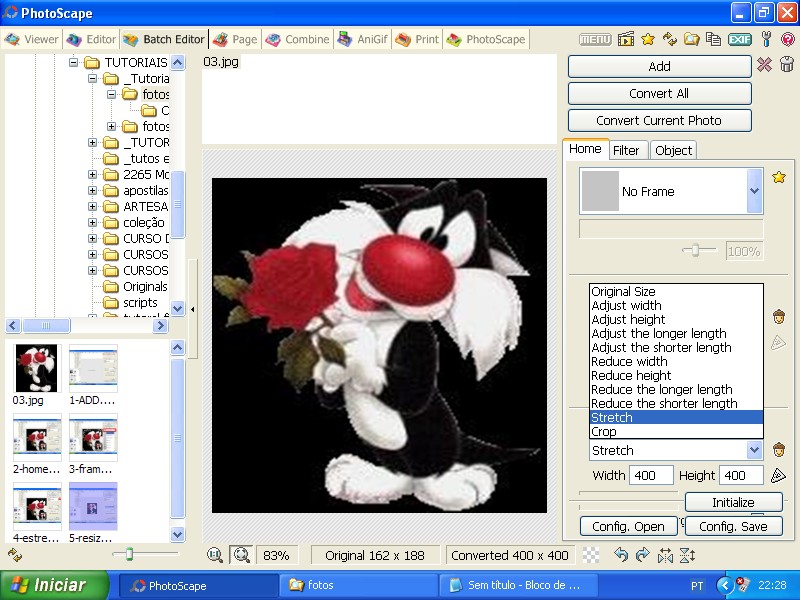
Task: Click the undo arrow in the status bar
Action: [x=621, y=556]
